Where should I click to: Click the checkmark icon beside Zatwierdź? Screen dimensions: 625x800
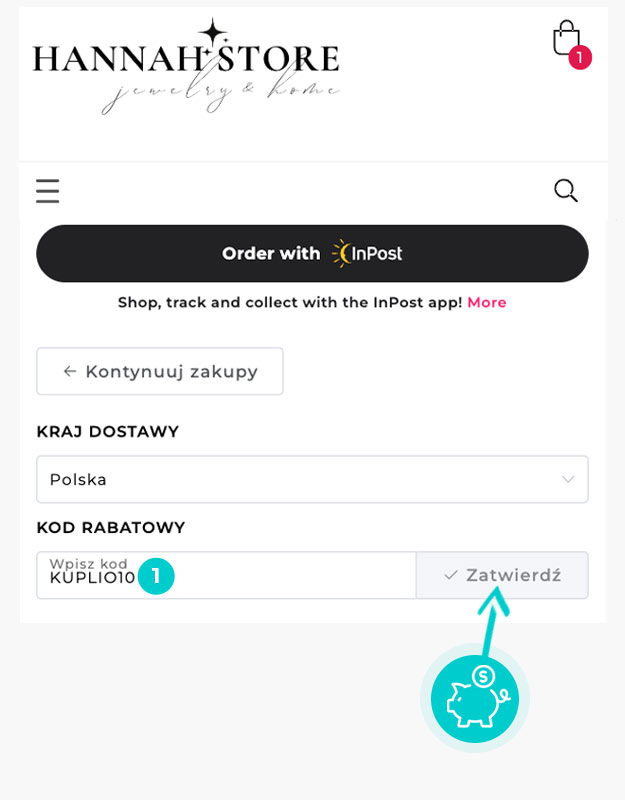(451, 576)
